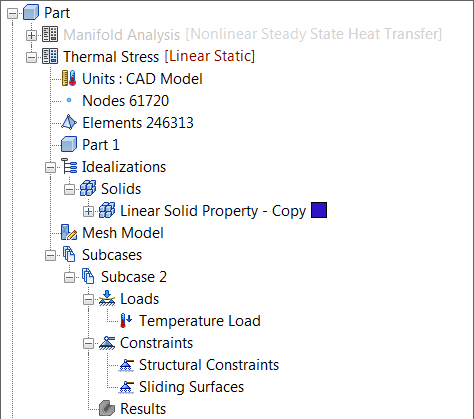Click the Mesh Model icon
The image size is (474, 419).
[x=69, y=233]
